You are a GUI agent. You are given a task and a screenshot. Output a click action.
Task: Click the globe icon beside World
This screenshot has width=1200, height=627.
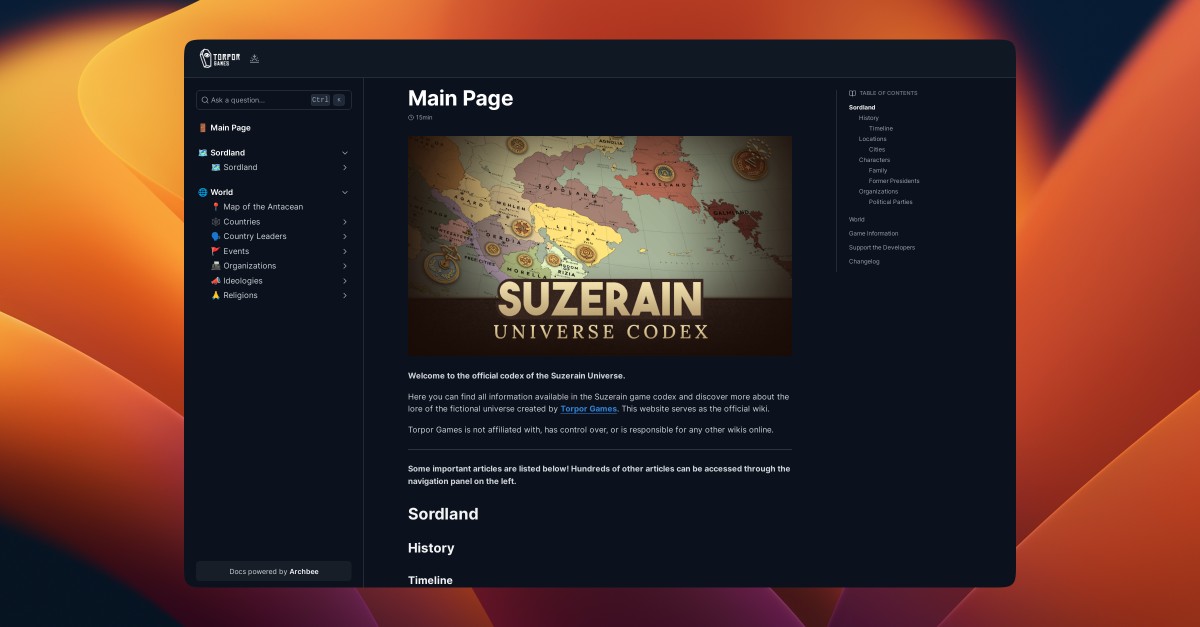pos(203,192)
